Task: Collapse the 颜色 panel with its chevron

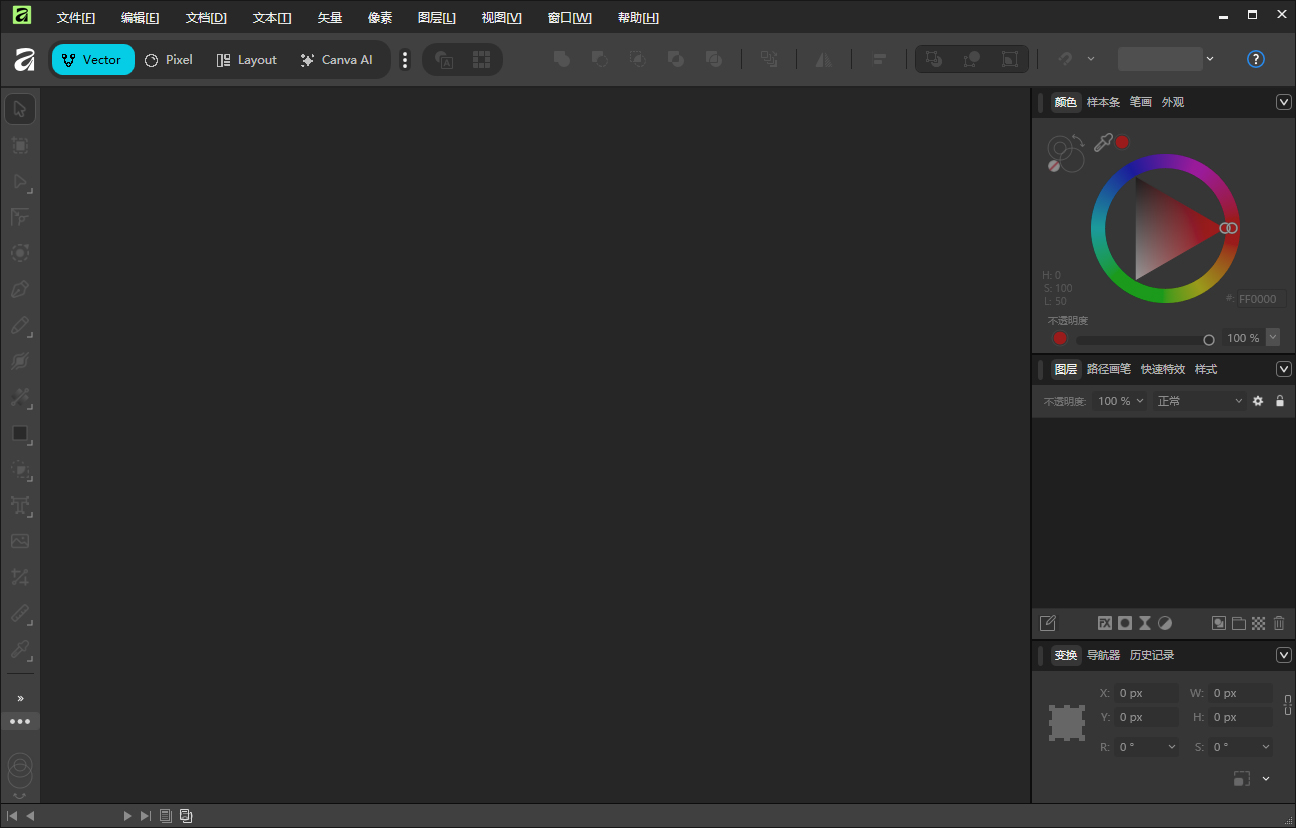Action: [1284, 101]
